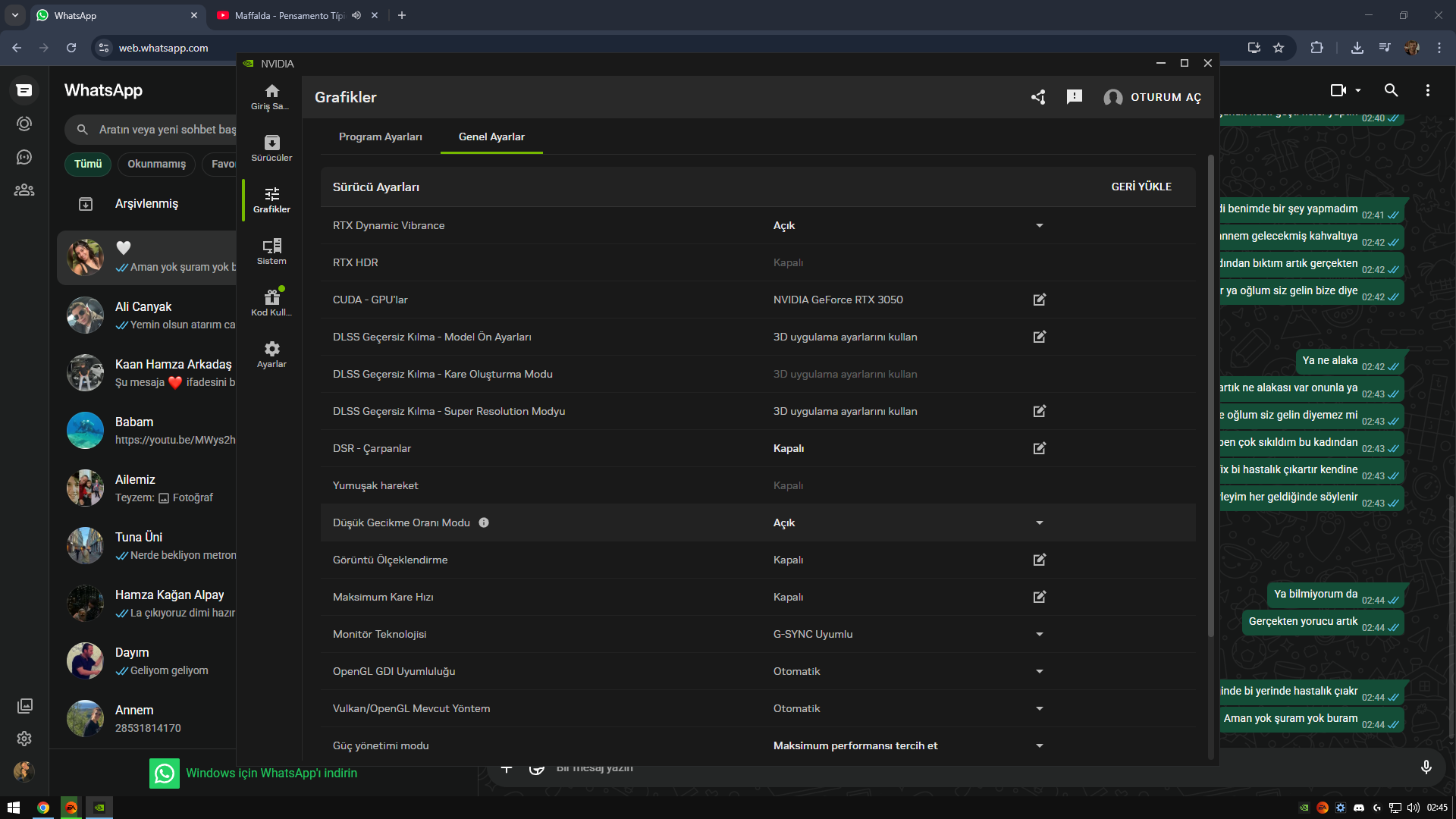
Task: Edit DLSS Model Ön Ayarları setting
Action: 1040,337
